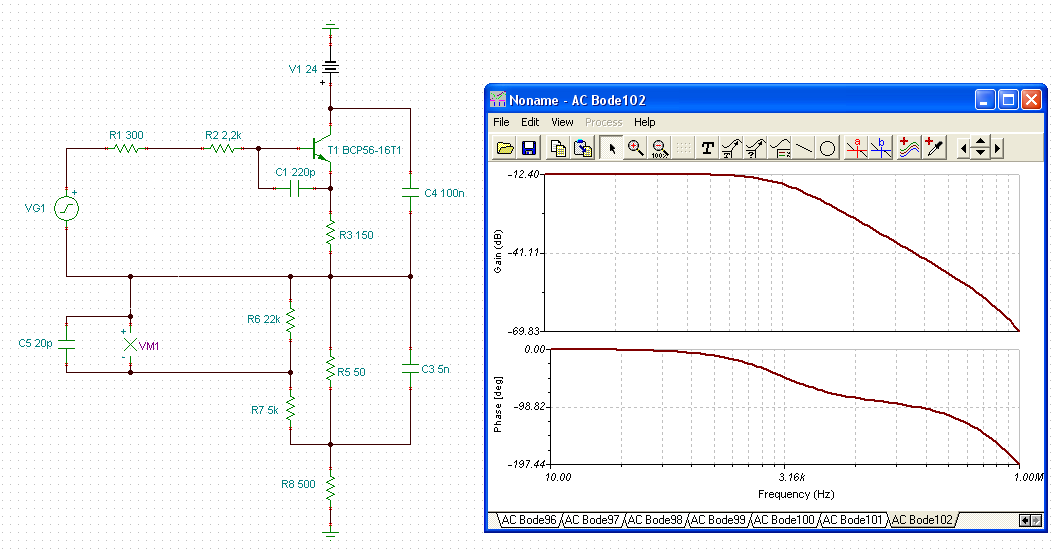
Task: Click the curve question-mark identify icon
Action: tap(756, 148)
